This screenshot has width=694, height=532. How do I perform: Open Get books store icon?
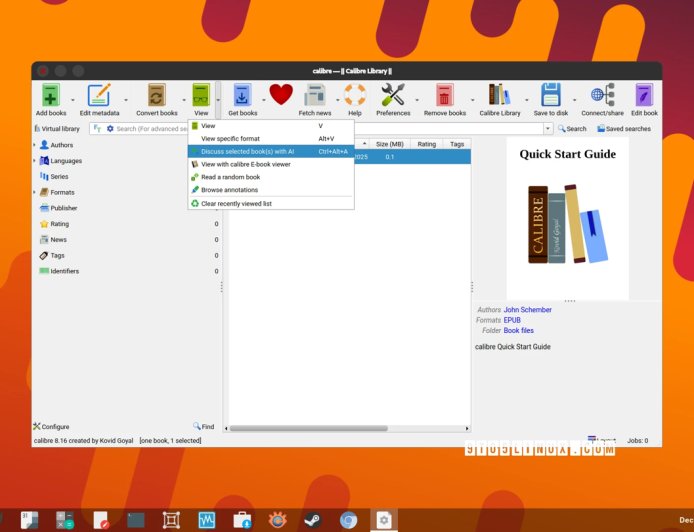[242, 96]
